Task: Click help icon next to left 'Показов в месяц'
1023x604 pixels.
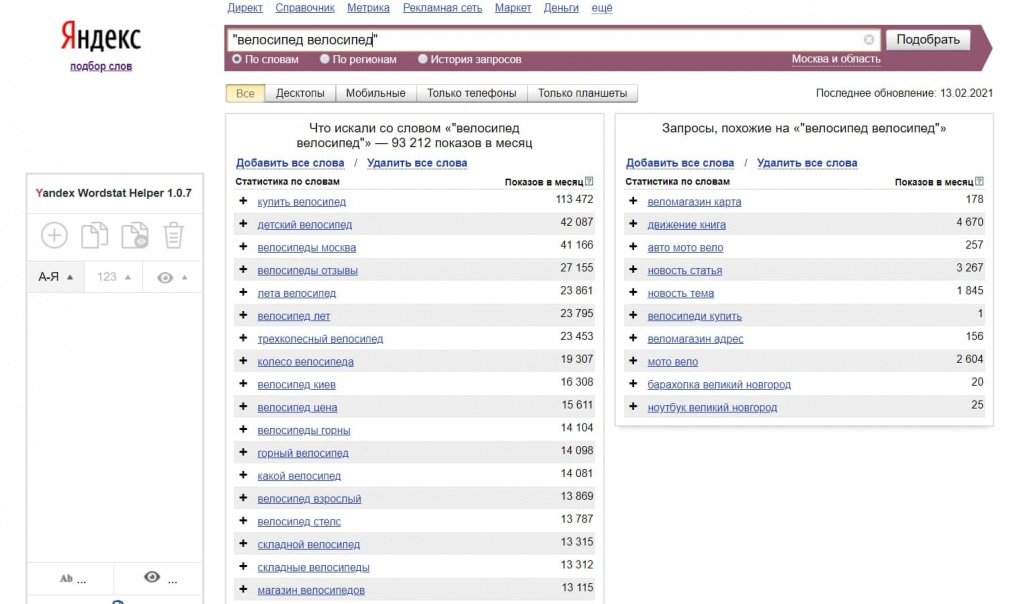Action: (x=589, y=182)
